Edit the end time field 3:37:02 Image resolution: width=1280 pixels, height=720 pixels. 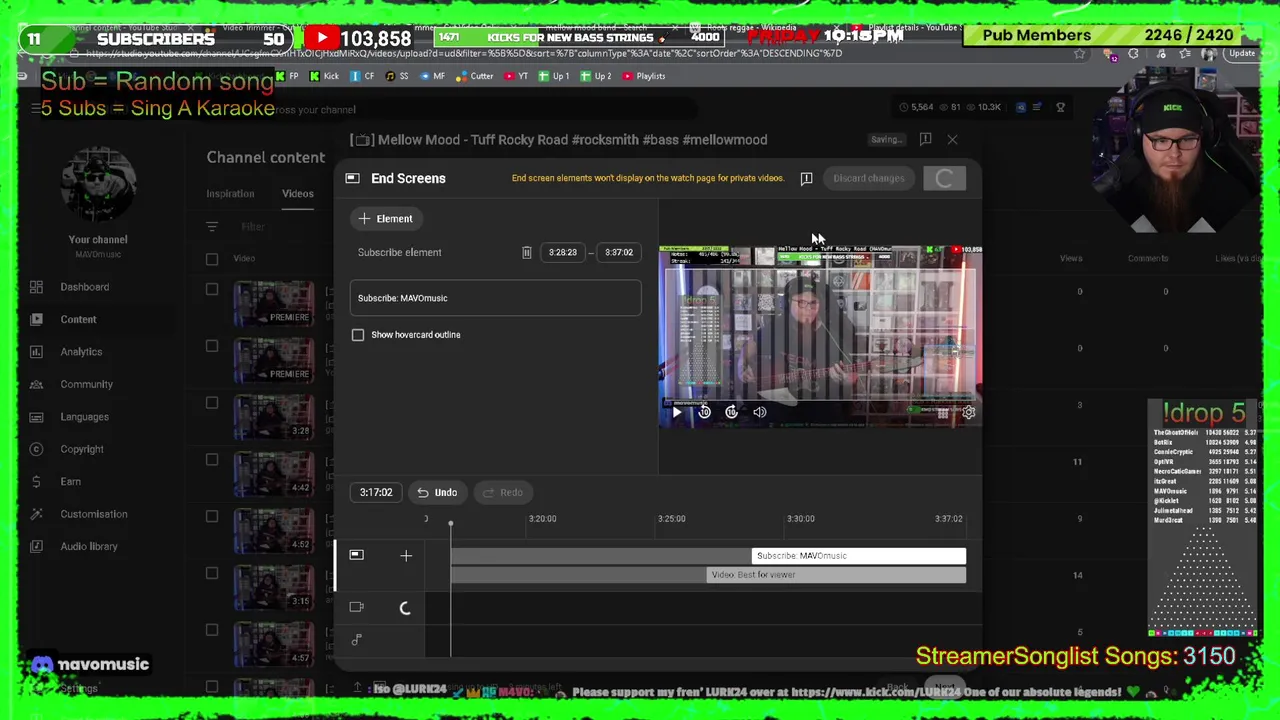618,253
